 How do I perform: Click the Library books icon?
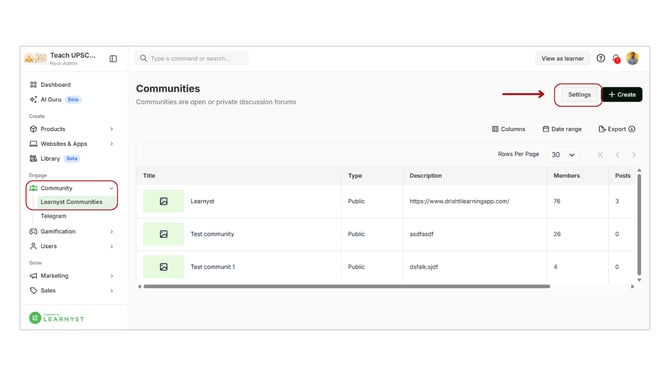33,159
